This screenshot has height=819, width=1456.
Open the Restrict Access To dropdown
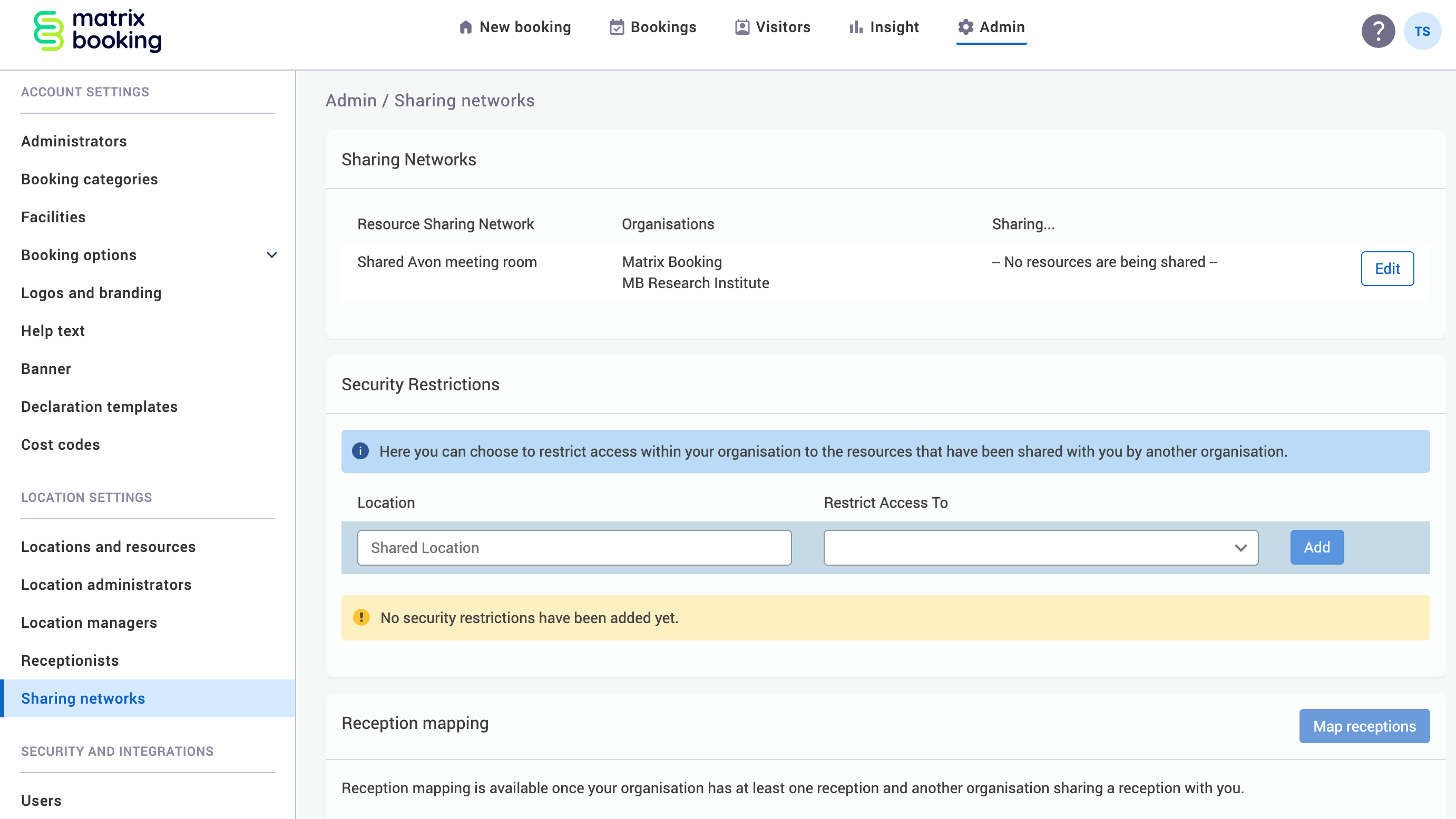click(x=1041, y=547)
